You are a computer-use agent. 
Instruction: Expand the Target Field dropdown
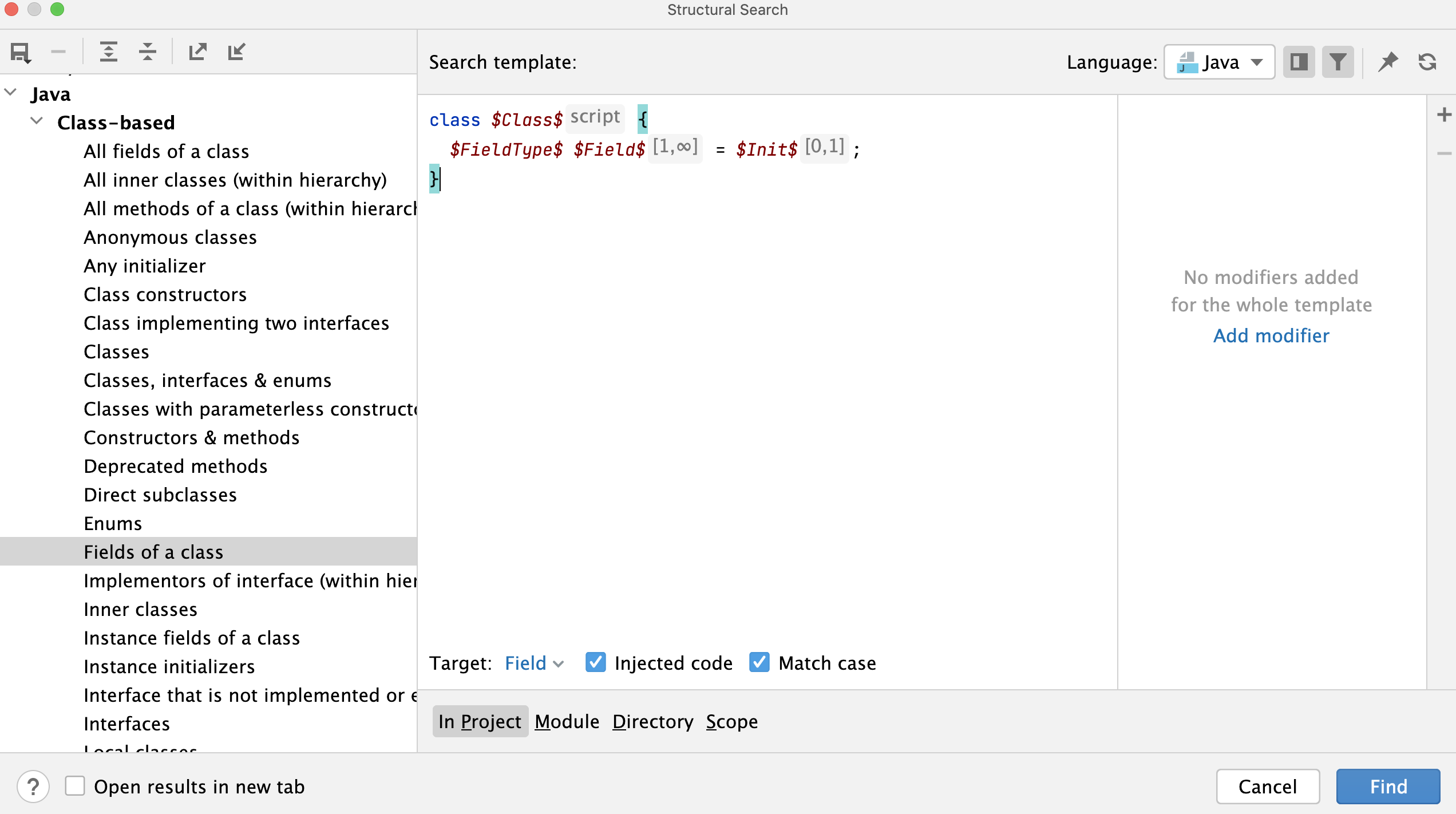click(533, 663)
